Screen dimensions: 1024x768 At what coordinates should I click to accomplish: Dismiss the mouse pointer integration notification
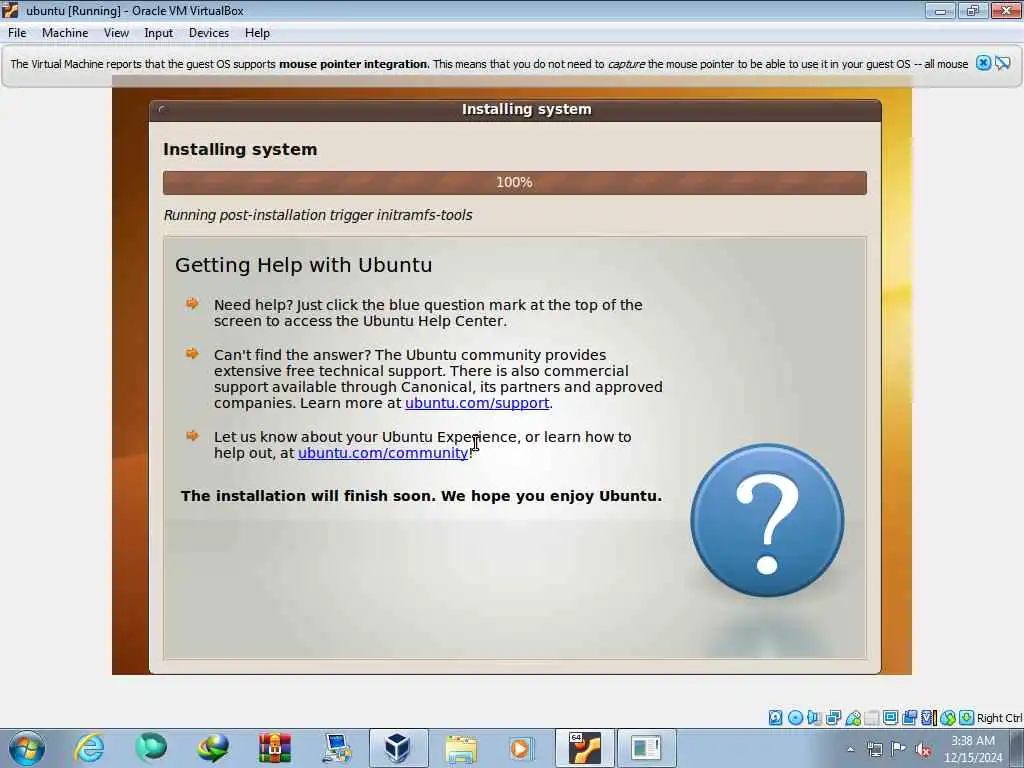(983, 63)
